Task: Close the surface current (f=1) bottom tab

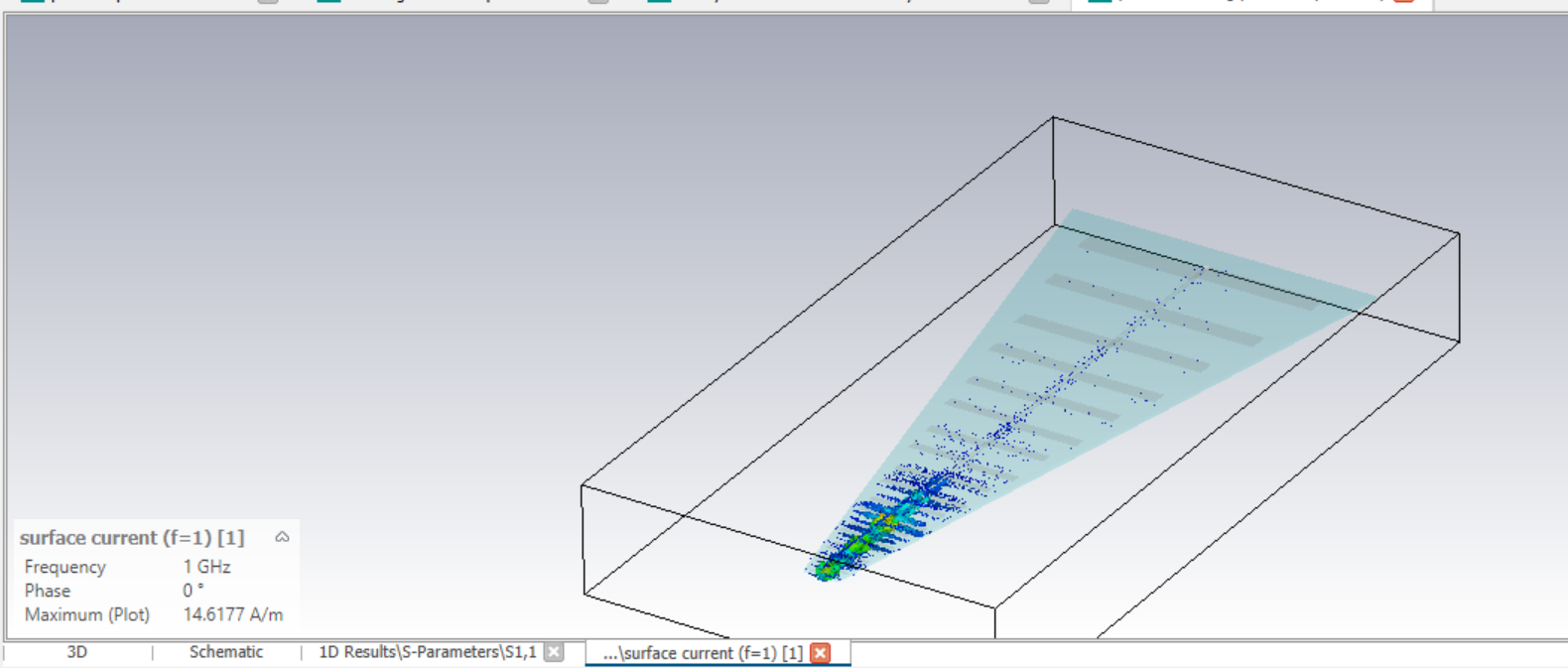Action: tap(820, 653)
